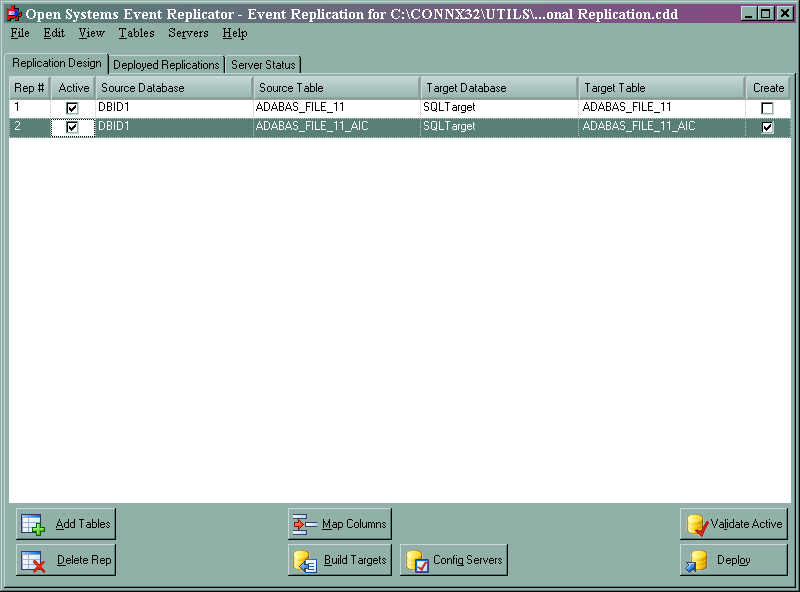Click the Validate Active database icon
This screenshot has height=592, width=800.
point(696,523)
